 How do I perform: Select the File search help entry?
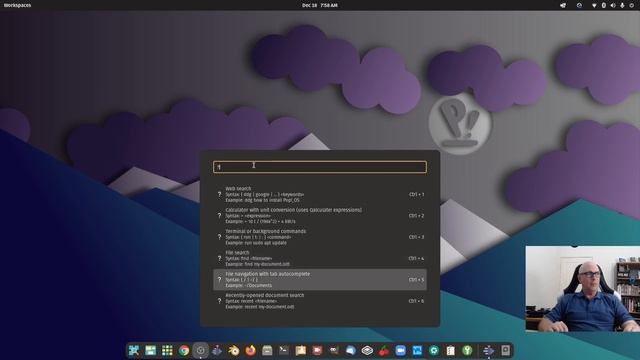point(320,258)
